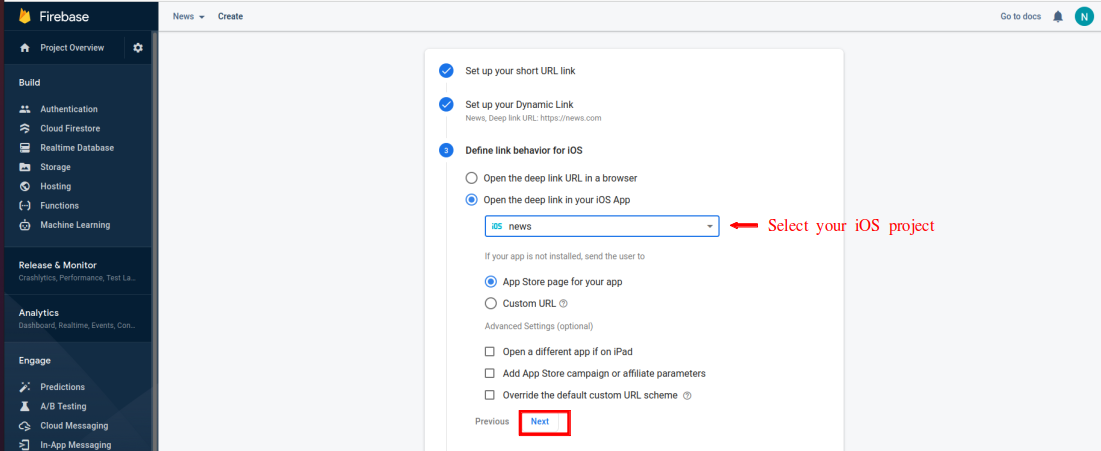This screenshot has width=1101, height=451.
Task: Click the Machine Learning robot icon
Action: pyautogui.click(x=25, y=225)
